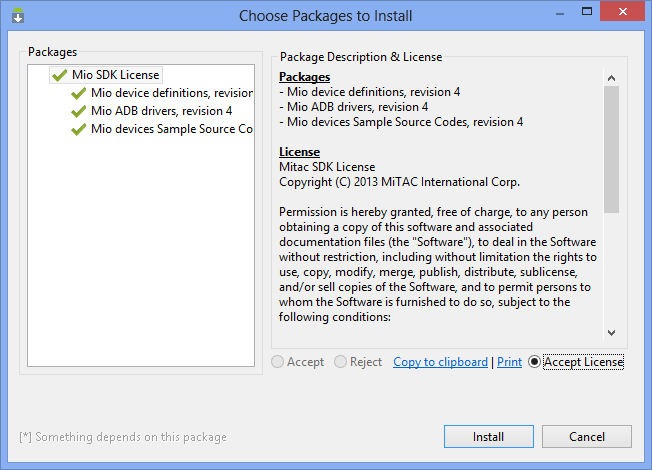Close the Choose Packages to Install window
This screenshot has width=652, height=470.
(x=622, y=11)
